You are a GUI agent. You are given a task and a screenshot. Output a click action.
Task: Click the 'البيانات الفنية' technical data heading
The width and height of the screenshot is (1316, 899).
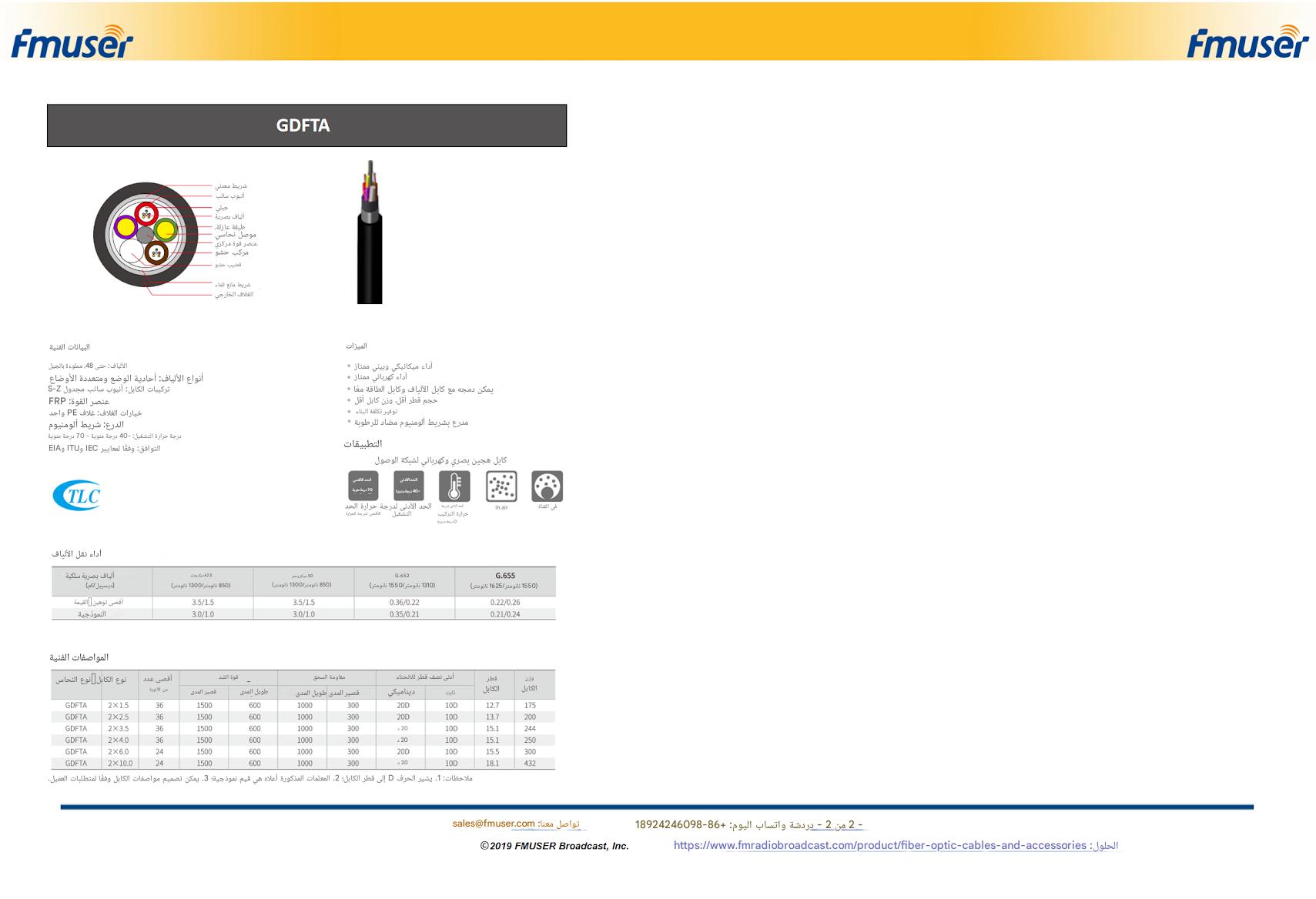(69, 347)
